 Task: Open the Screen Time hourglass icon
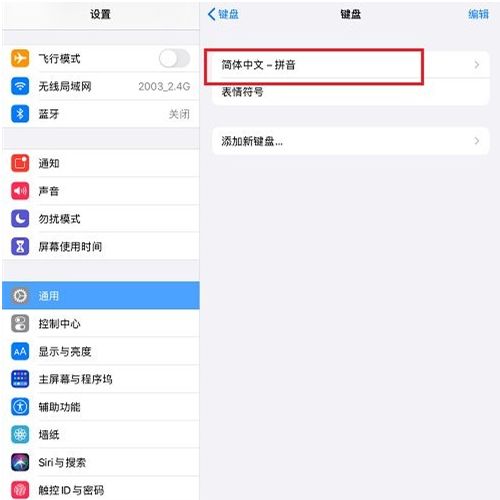click(x=20, y=247)
